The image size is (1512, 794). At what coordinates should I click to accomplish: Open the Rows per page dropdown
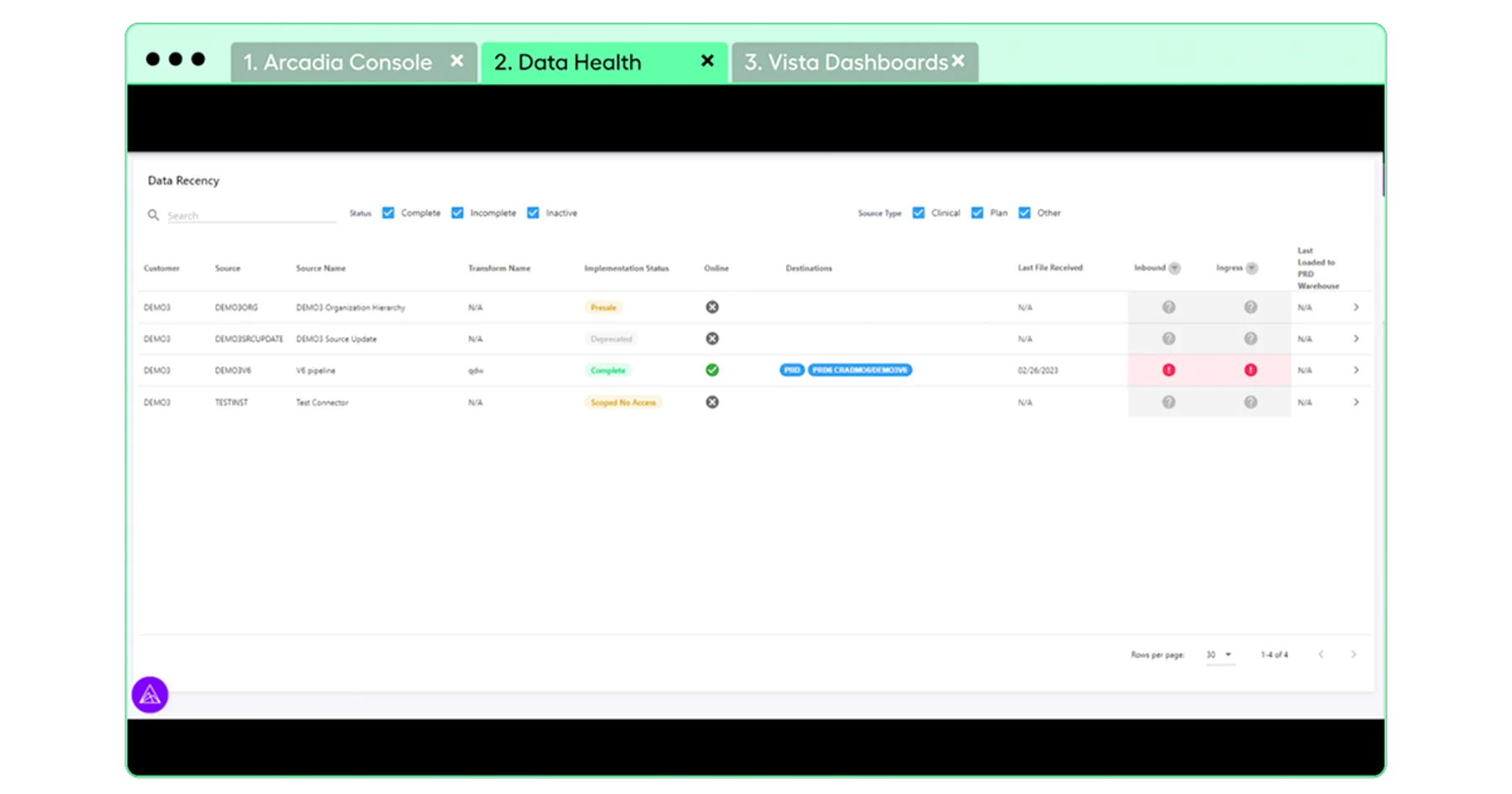1220,655
